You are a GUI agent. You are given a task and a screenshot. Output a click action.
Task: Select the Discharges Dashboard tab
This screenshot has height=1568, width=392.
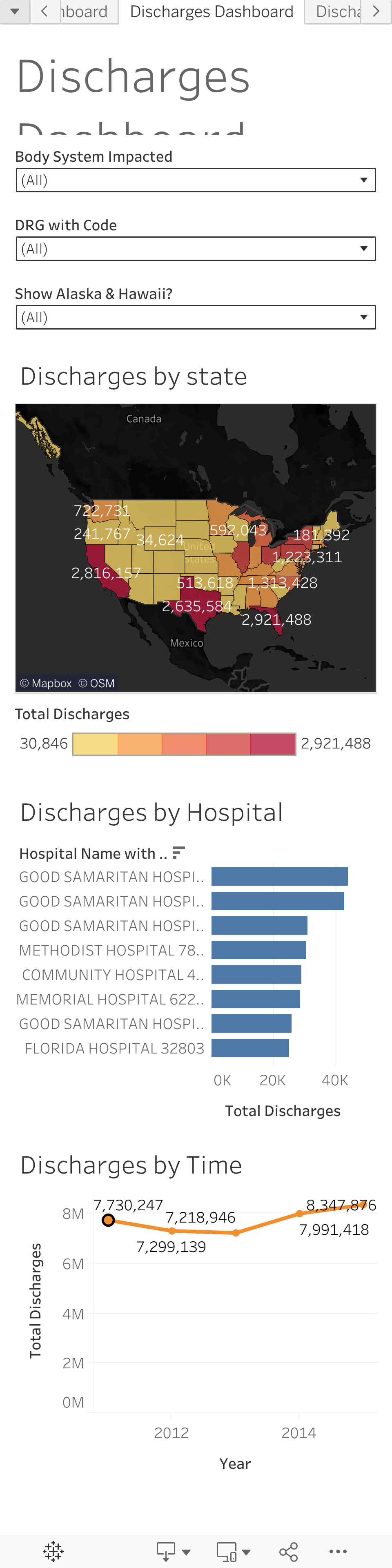tap(211, 11)
